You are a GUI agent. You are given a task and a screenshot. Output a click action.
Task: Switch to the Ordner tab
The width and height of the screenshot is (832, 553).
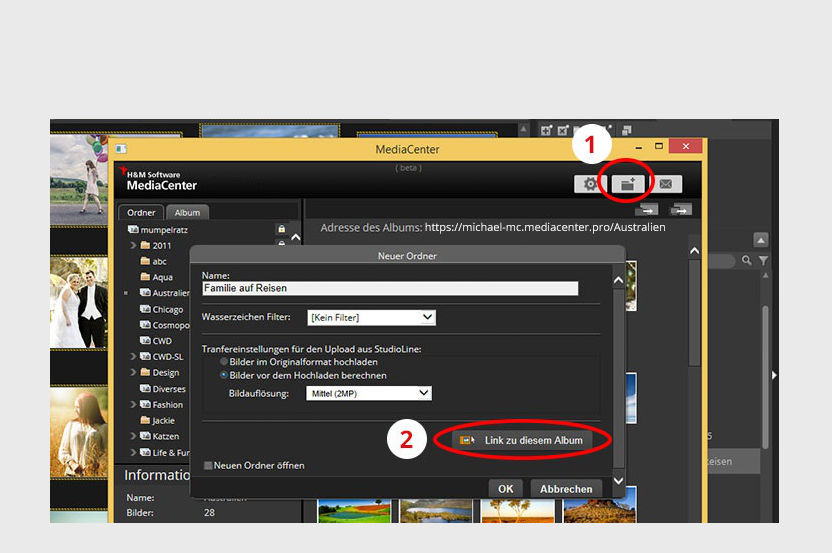pyautogui.click(x=141, y=212)
